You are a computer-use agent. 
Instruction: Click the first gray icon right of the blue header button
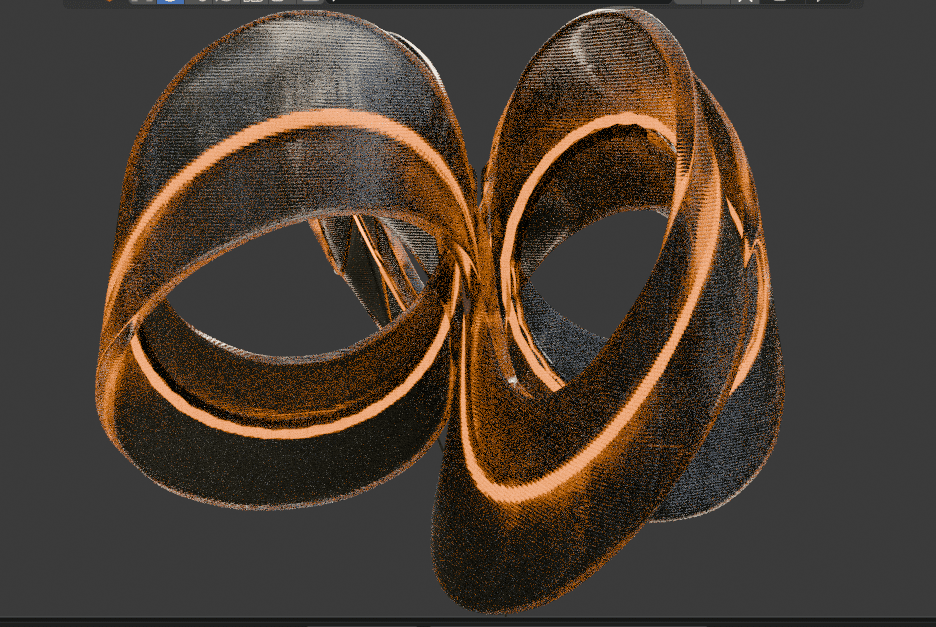[x=203, y=2]
